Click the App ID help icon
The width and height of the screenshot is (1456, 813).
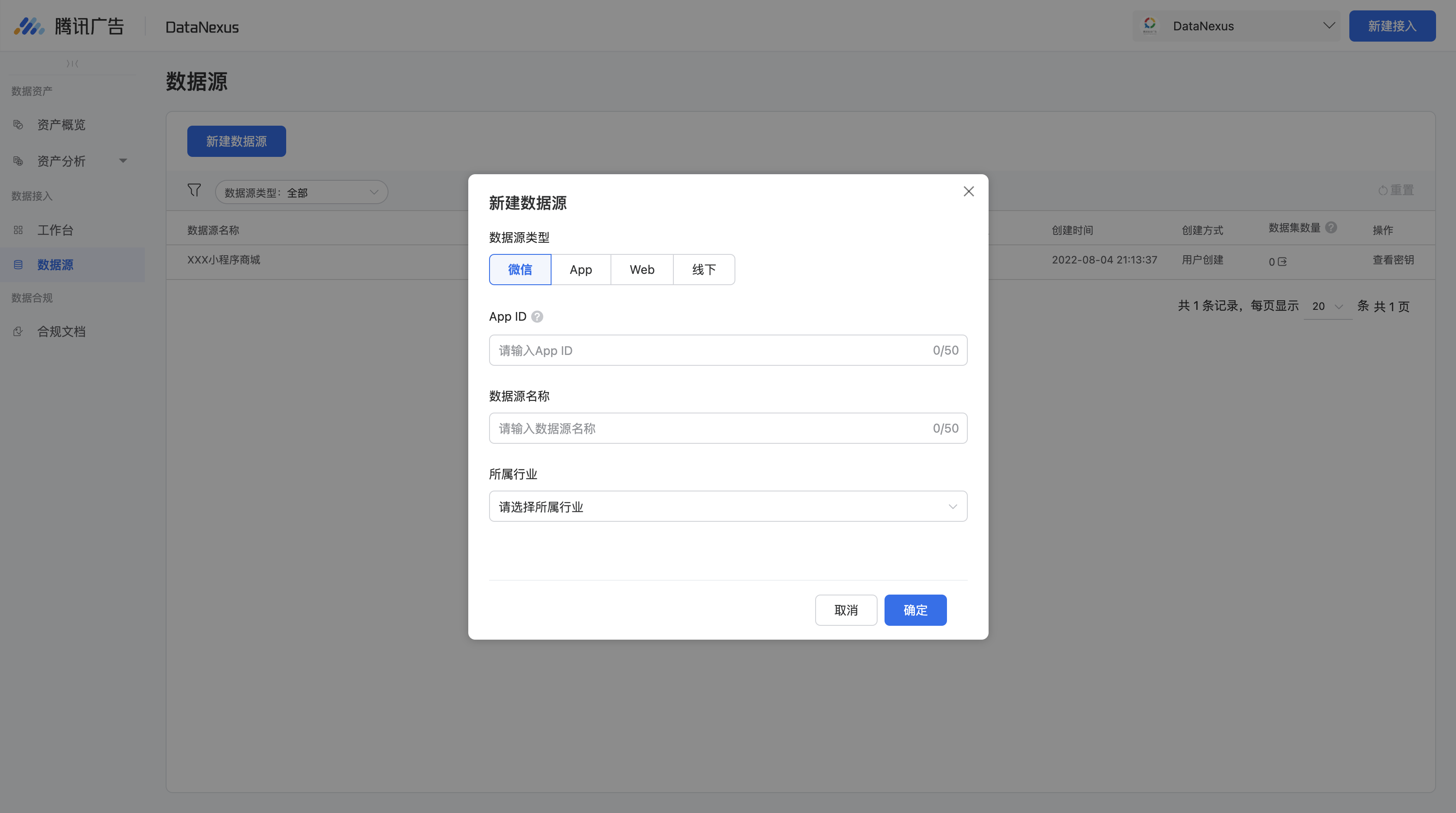537,316
